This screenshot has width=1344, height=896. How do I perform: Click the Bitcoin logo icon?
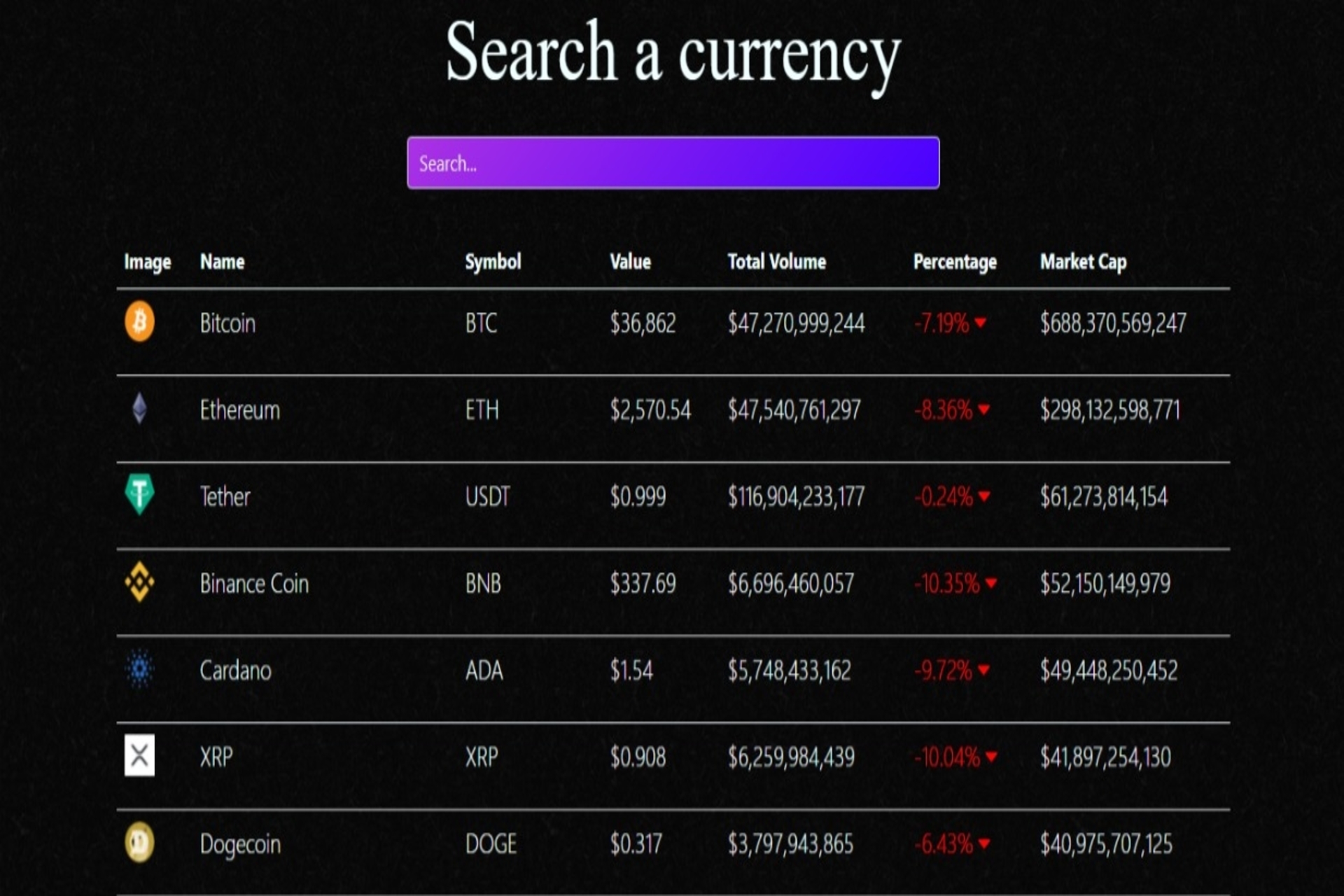point(139,321)
